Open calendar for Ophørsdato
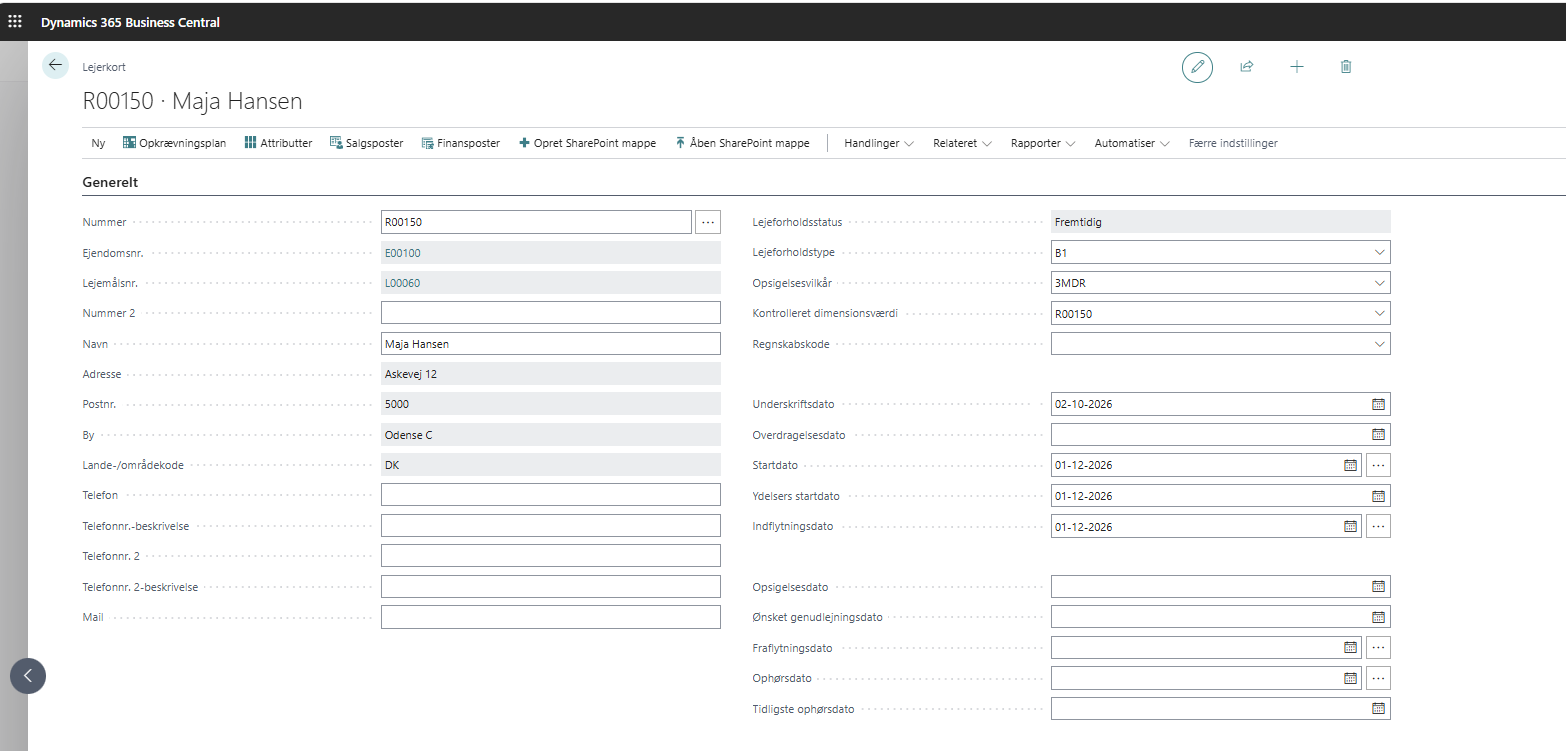The image size is (1566, 751). click(x=1350, y=678)
